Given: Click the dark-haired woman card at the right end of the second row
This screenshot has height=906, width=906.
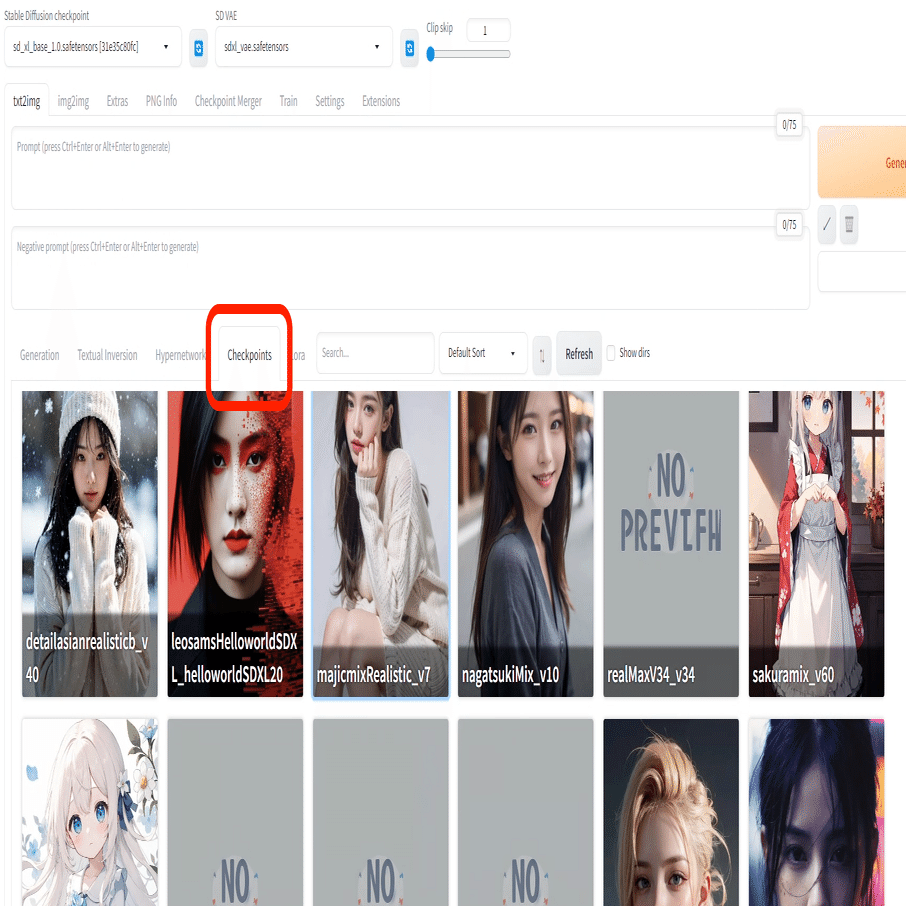Looking at the screenshot, I should tap(816, 812).
